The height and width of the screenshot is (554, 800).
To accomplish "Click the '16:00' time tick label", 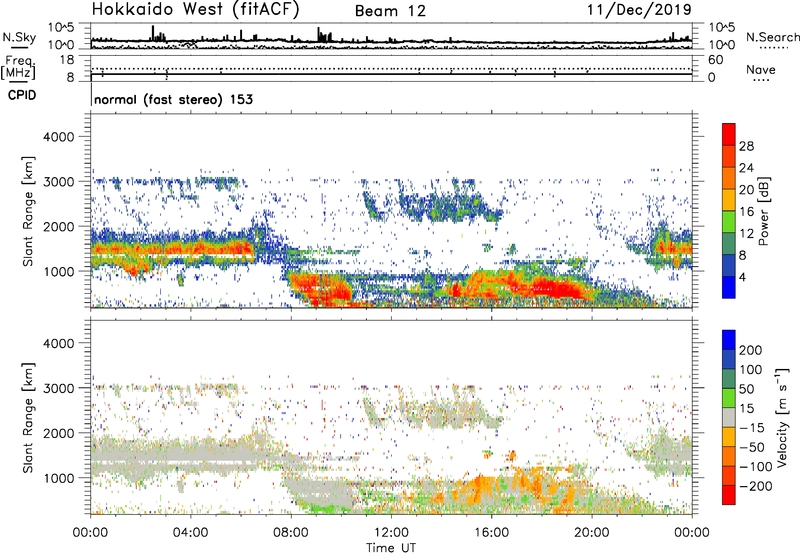I will 491,533.
